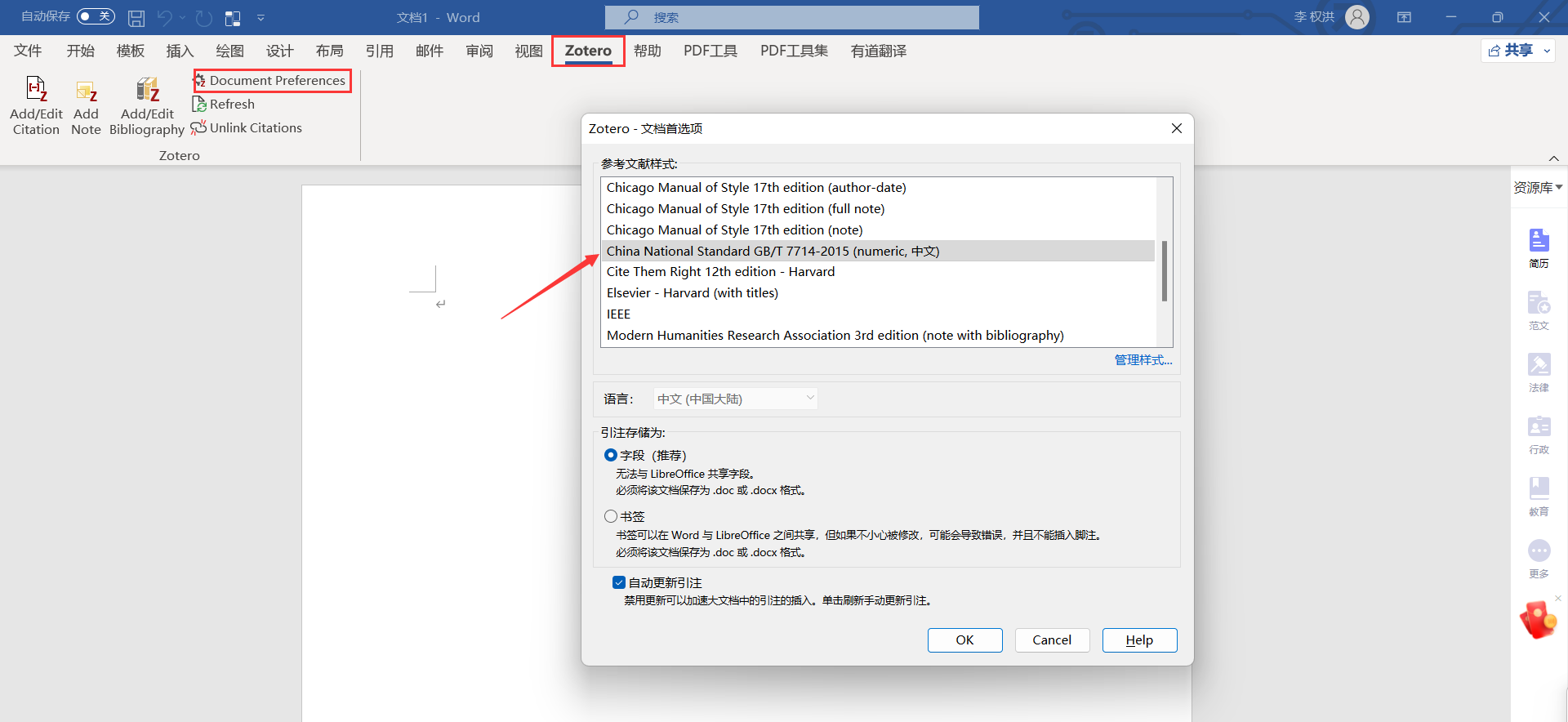Switch to the 视图 tab
1568x722 pixels.
pos(528,51)
